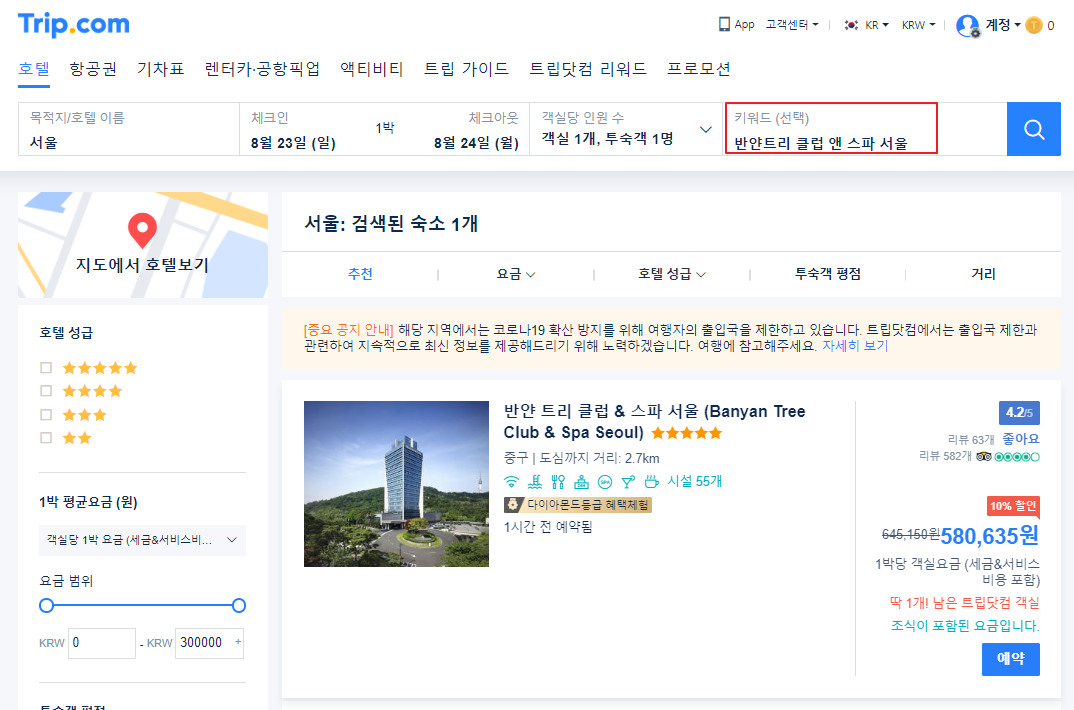Select the 기차표 tab
The width and height of the screenshot is (1074, 710).
(x=160, y=68)
